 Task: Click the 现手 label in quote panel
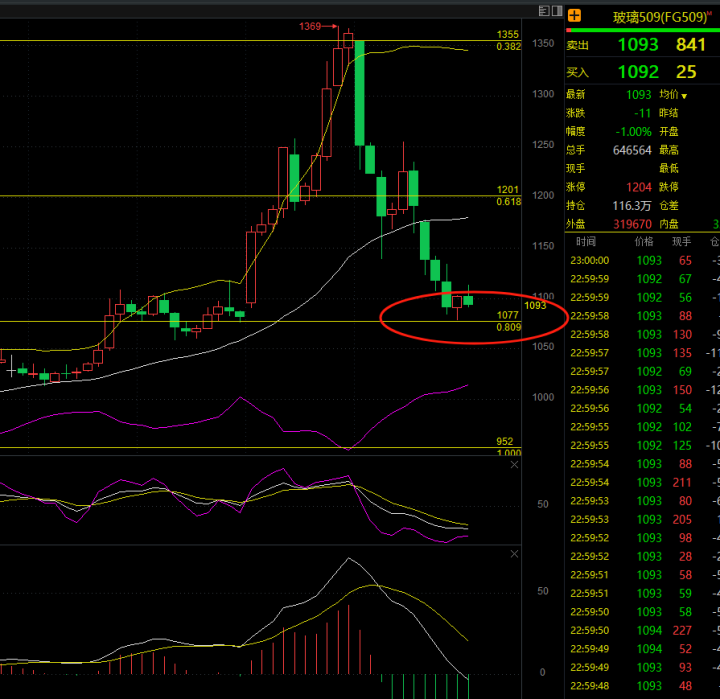click(575, 169)
